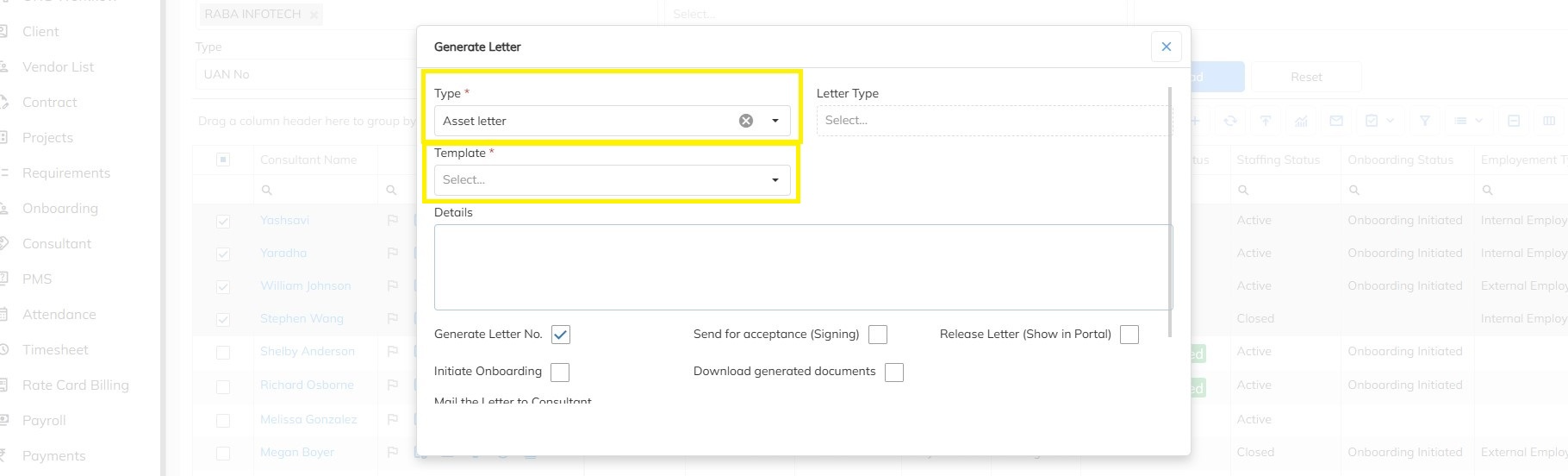This screenshot has height=476, width=1568.
Task: Check the Initiate Onboarding box
Action: [560, 372]
